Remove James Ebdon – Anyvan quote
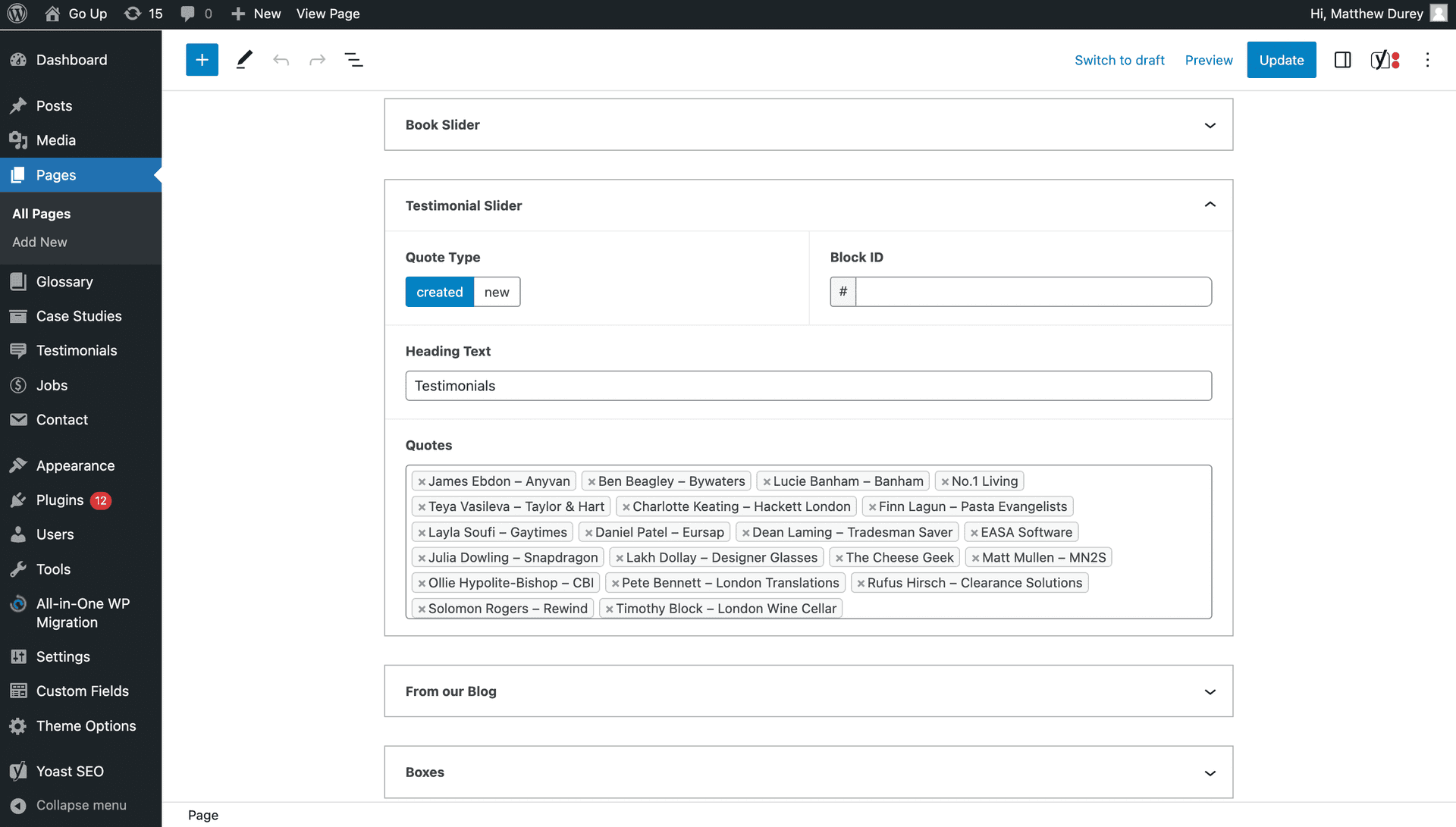This screenshot has width=1456, height=827. coord(422,482)
